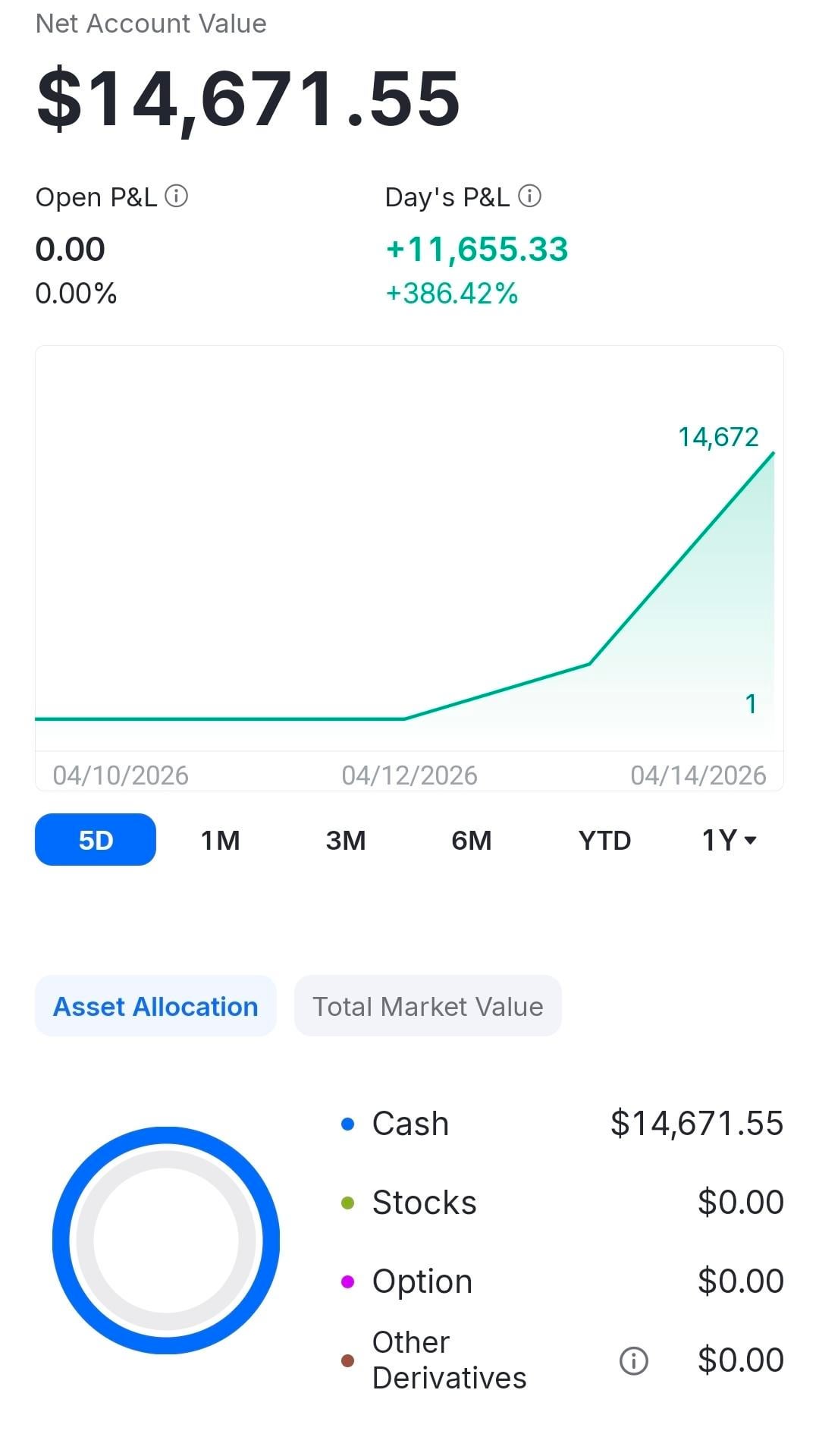Expand the 1Y range dropdown arrow
The width and height of the screenshot is (819, 1456).
[x=751, y=840]
